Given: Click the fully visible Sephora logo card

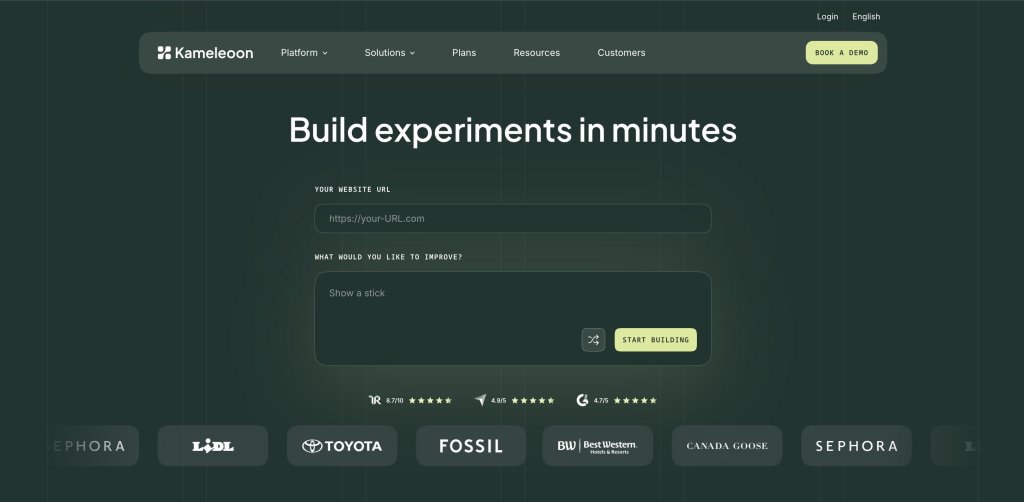Looking at the screenshot, I should click(856, 446).
